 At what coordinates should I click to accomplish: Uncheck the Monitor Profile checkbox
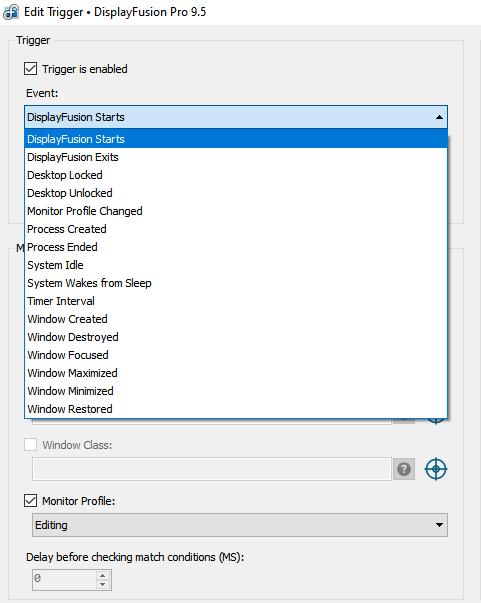click(x=31, y=501)
